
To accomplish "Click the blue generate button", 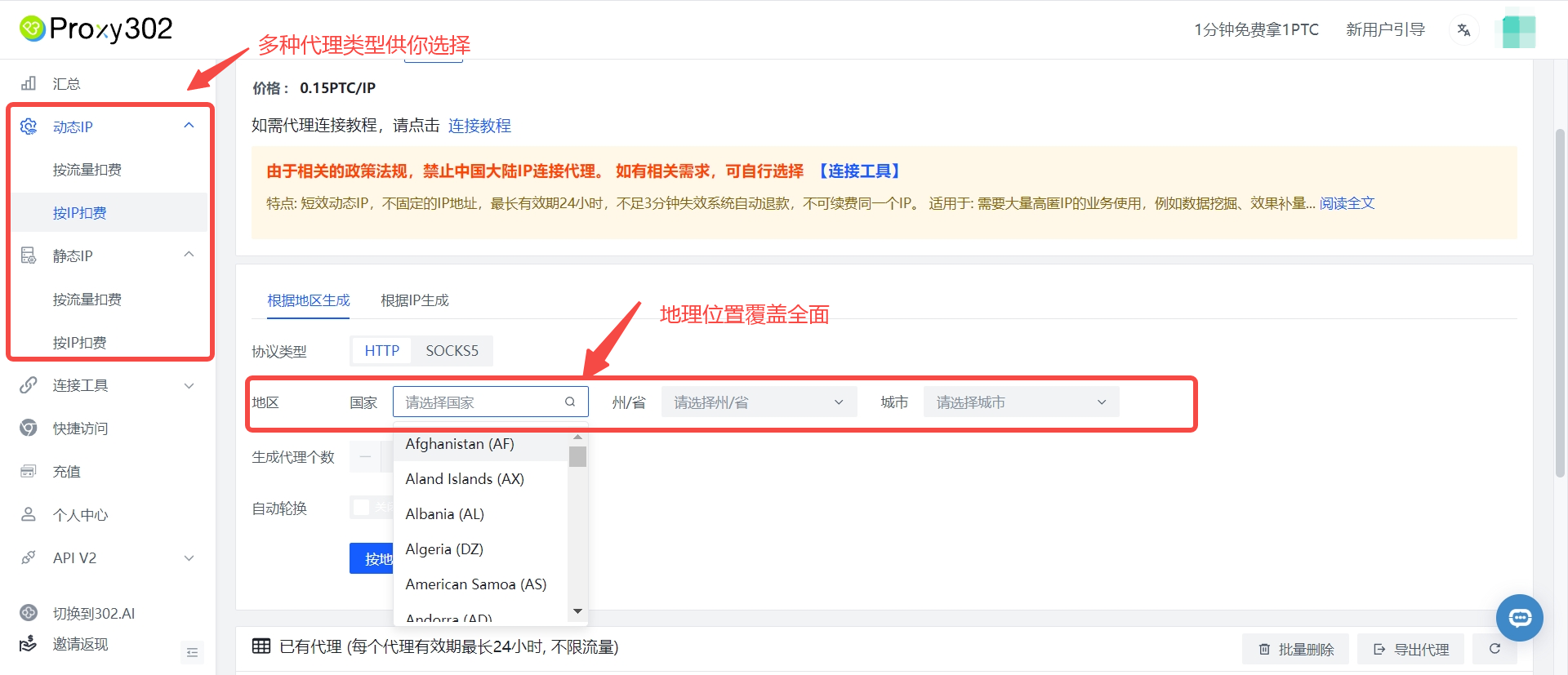I will tap(372, 558).
